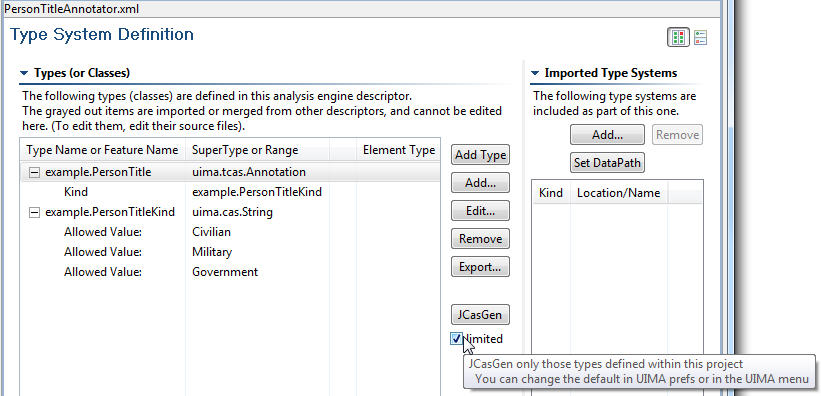The height and width of the screenshot is (396, 821).
Task: Remove the selected type with Remove button
Action: (480, 239)
